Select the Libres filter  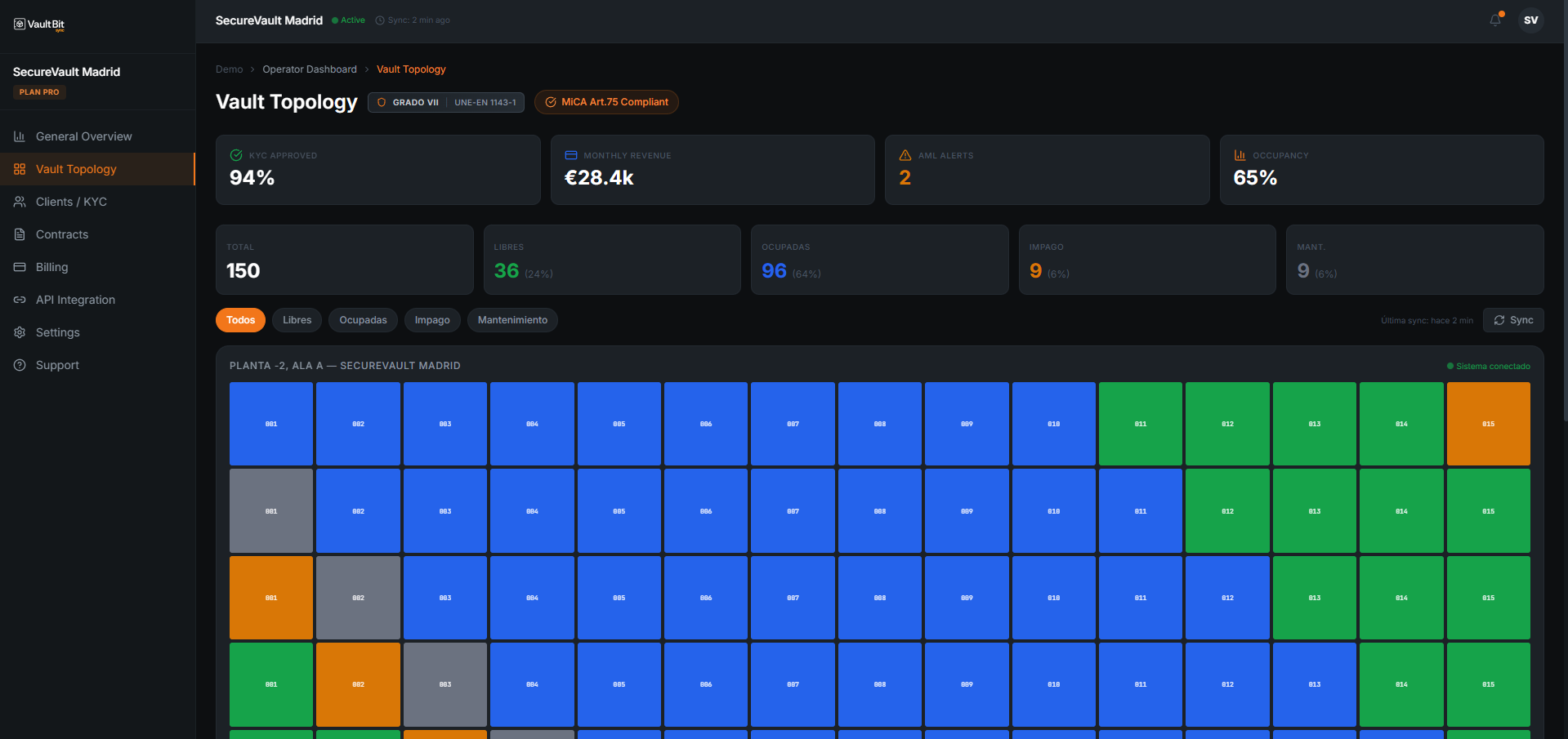tap(297, 320)
